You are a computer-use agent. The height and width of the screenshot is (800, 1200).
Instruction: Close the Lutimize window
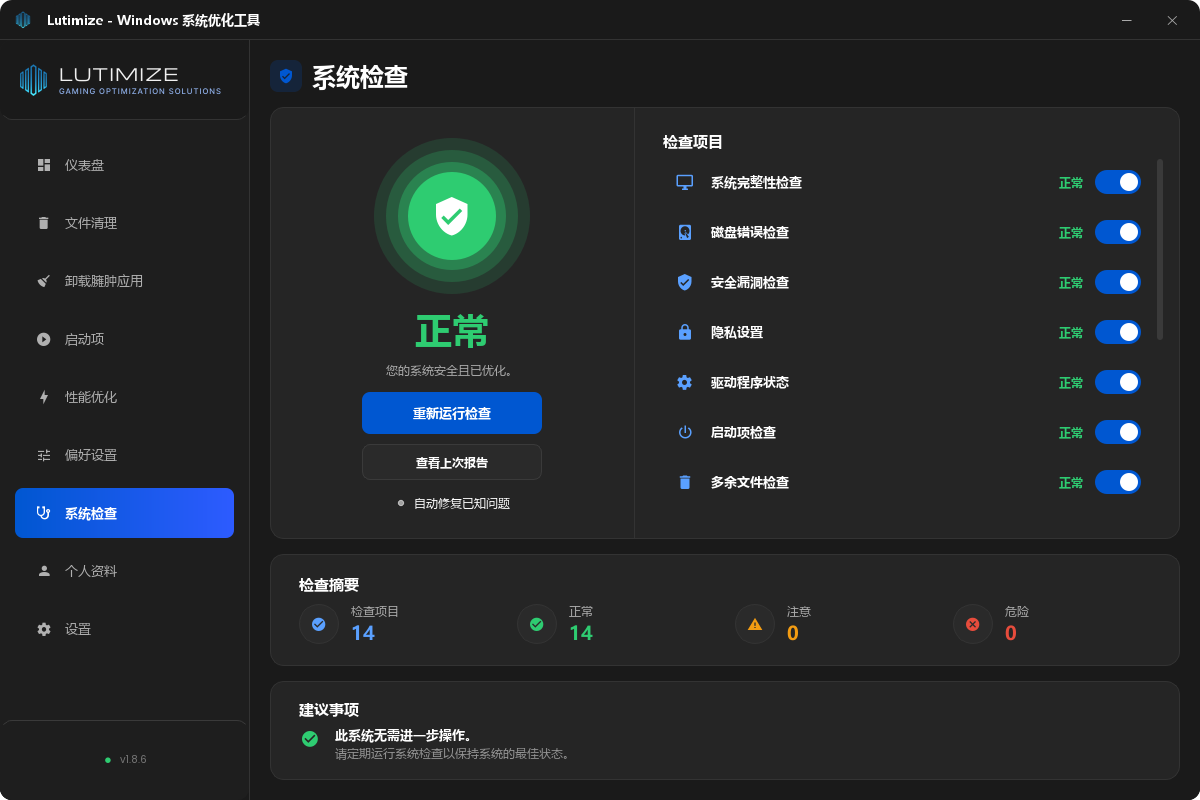(1172, 20)
